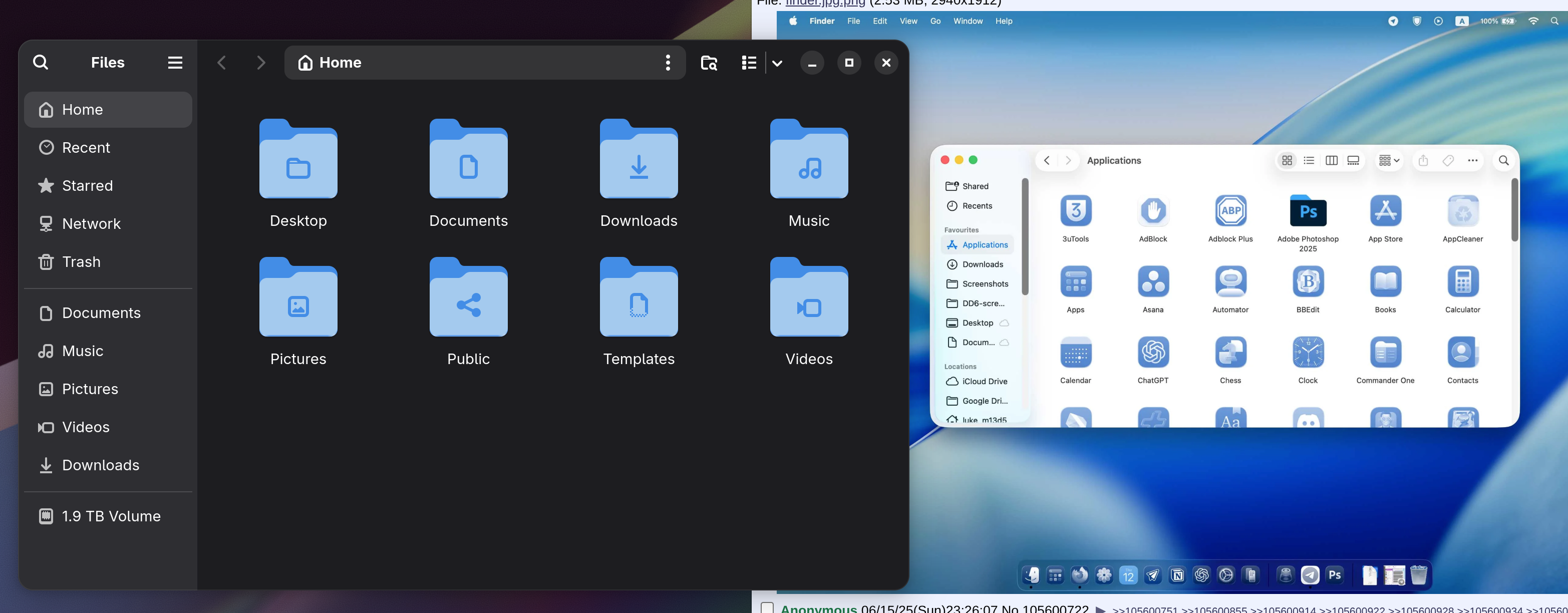This screenshot has height=613, width=1568.
Task: Go back in Files navigation
Action: click(221, 62)
